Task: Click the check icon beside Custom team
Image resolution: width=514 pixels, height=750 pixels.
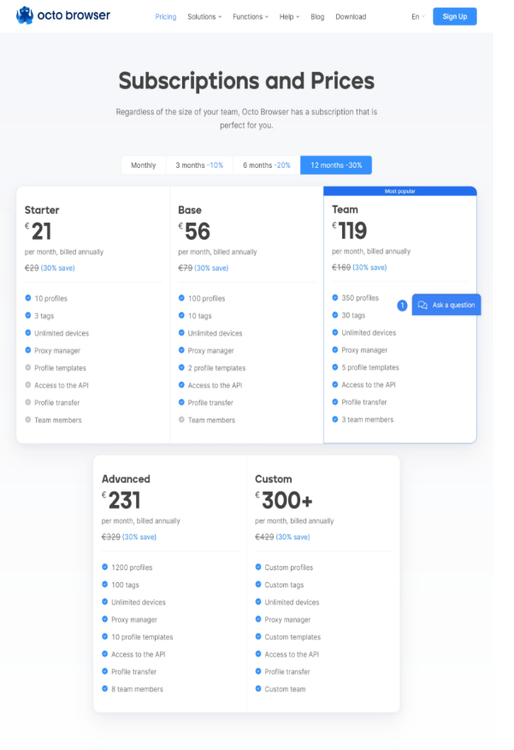Action: pyautogui.click(x=258, y=688)
